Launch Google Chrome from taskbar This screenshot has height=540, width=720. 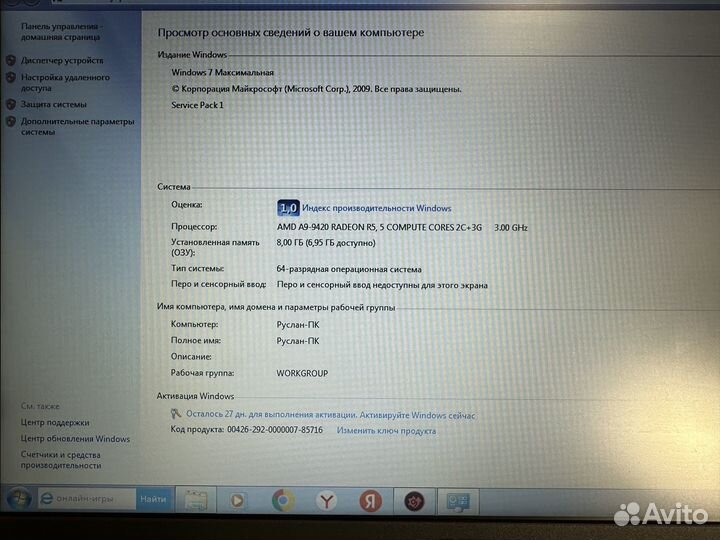click(283, 500)
